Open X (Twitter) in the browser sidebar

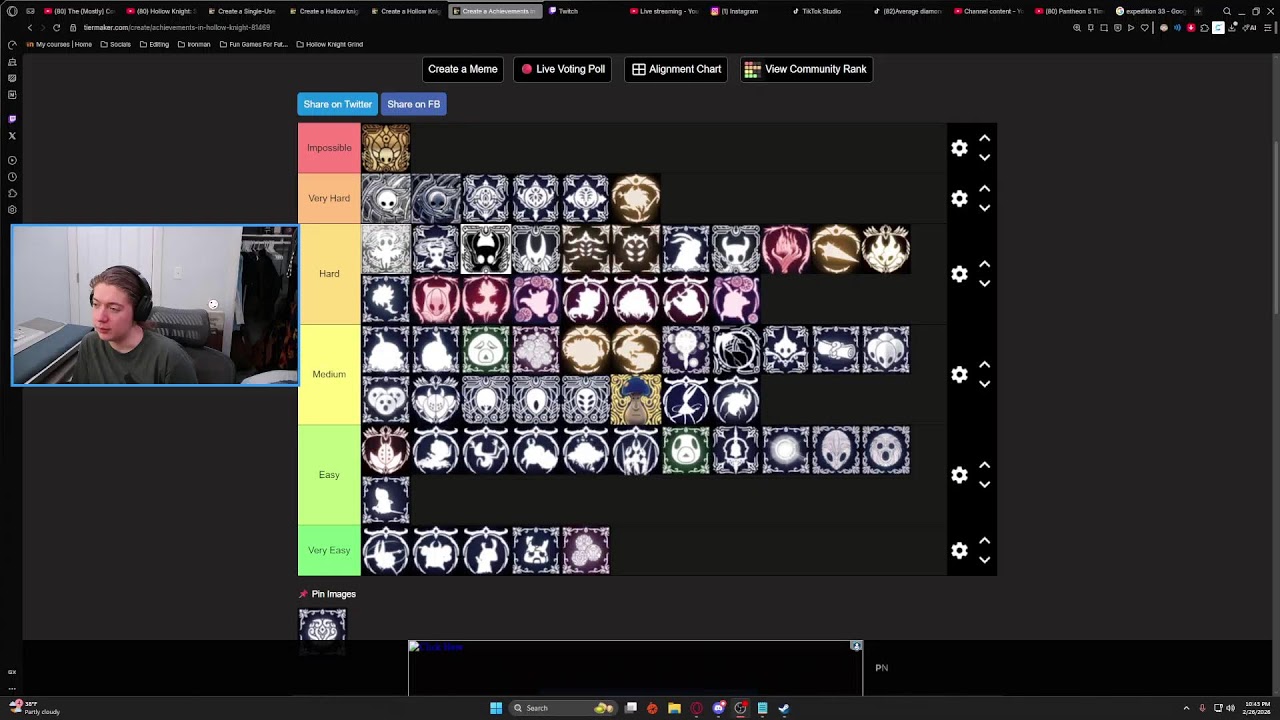pos(12,135)
